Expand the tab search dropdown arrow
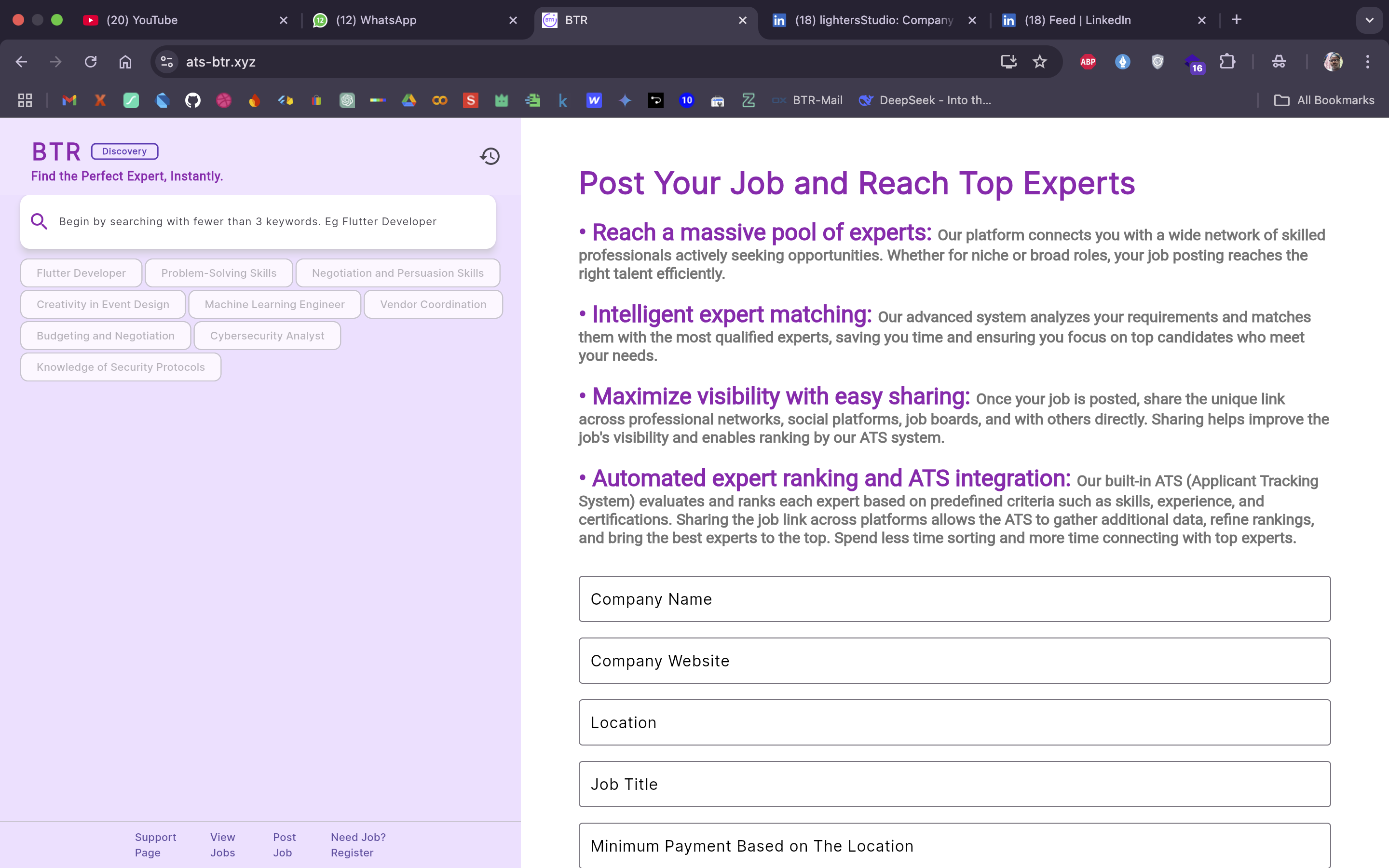Image resolution: width=1389 pixels, height=868 pixels. coord(1369,20)
